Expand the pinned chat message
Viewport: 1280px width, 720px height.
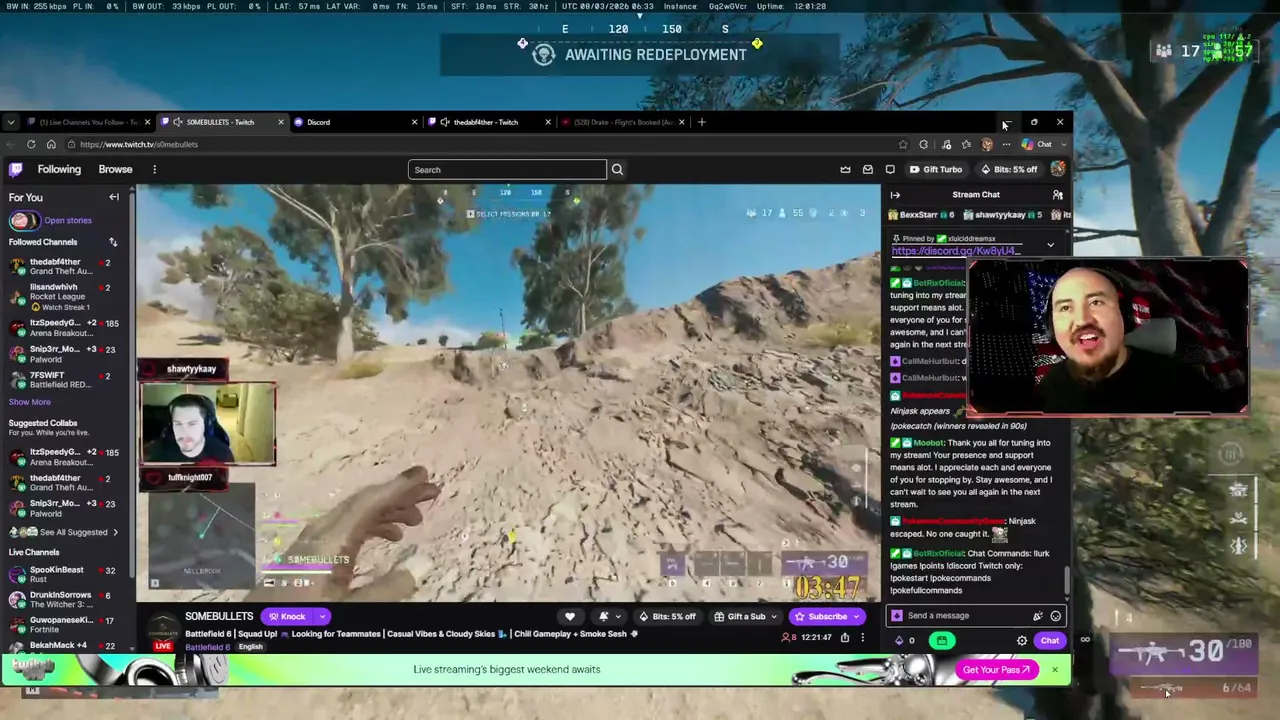pos(1050,244)
